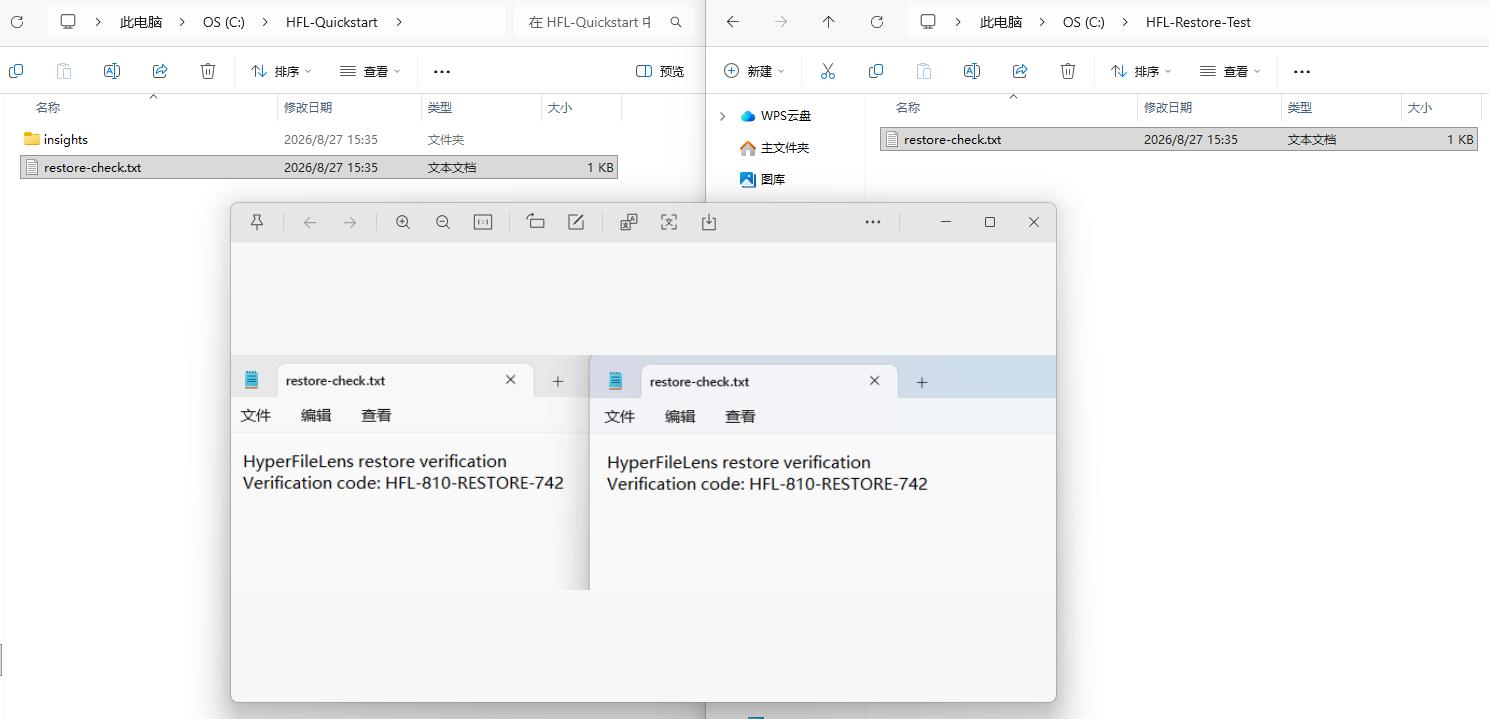Go to next image in viewer toolbar
This screenshot has width=1489, height=719.
tap(350, 222)
